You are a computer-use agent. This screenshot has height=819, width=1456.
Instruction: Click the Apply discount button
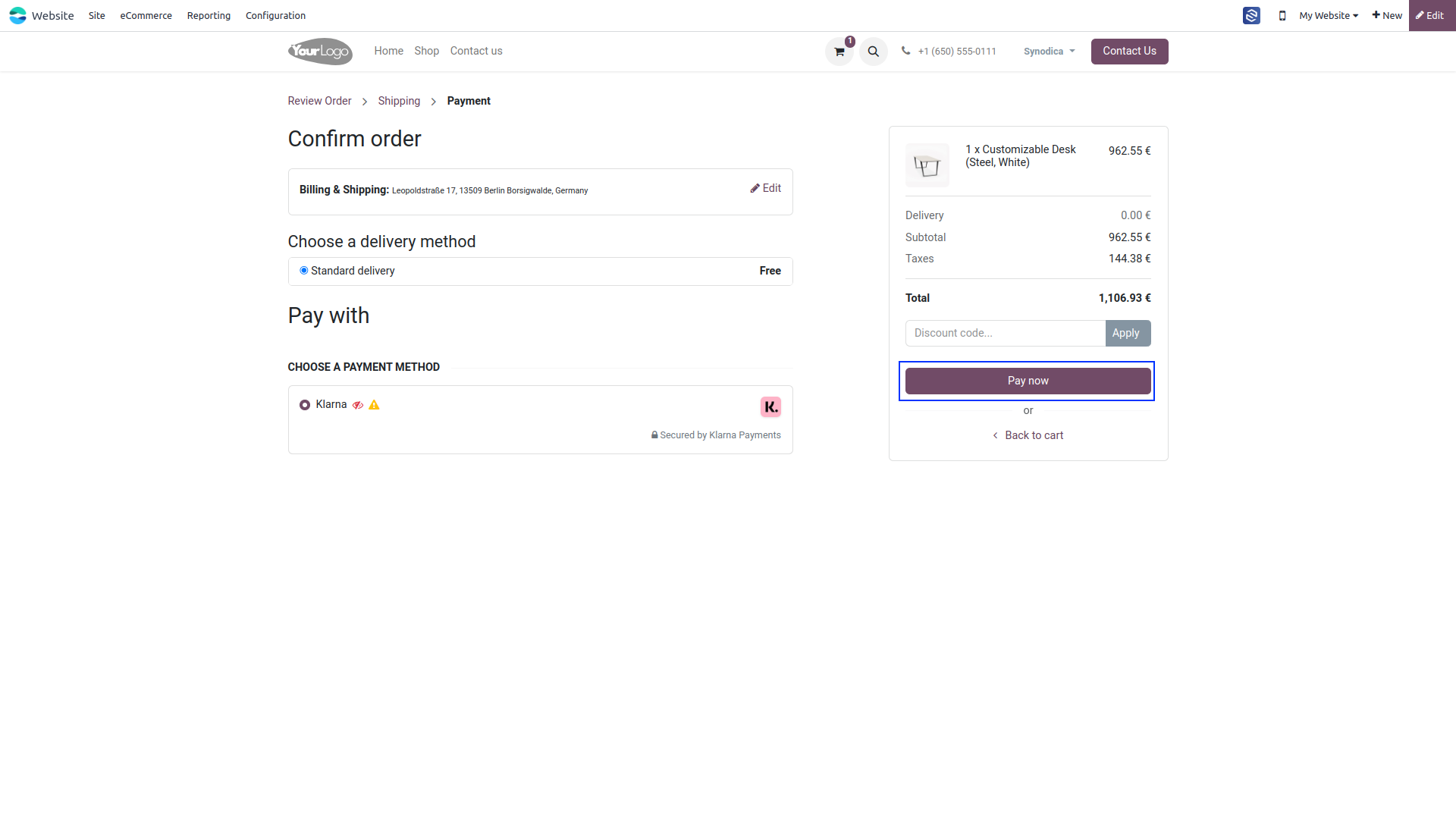[1128, 333]
